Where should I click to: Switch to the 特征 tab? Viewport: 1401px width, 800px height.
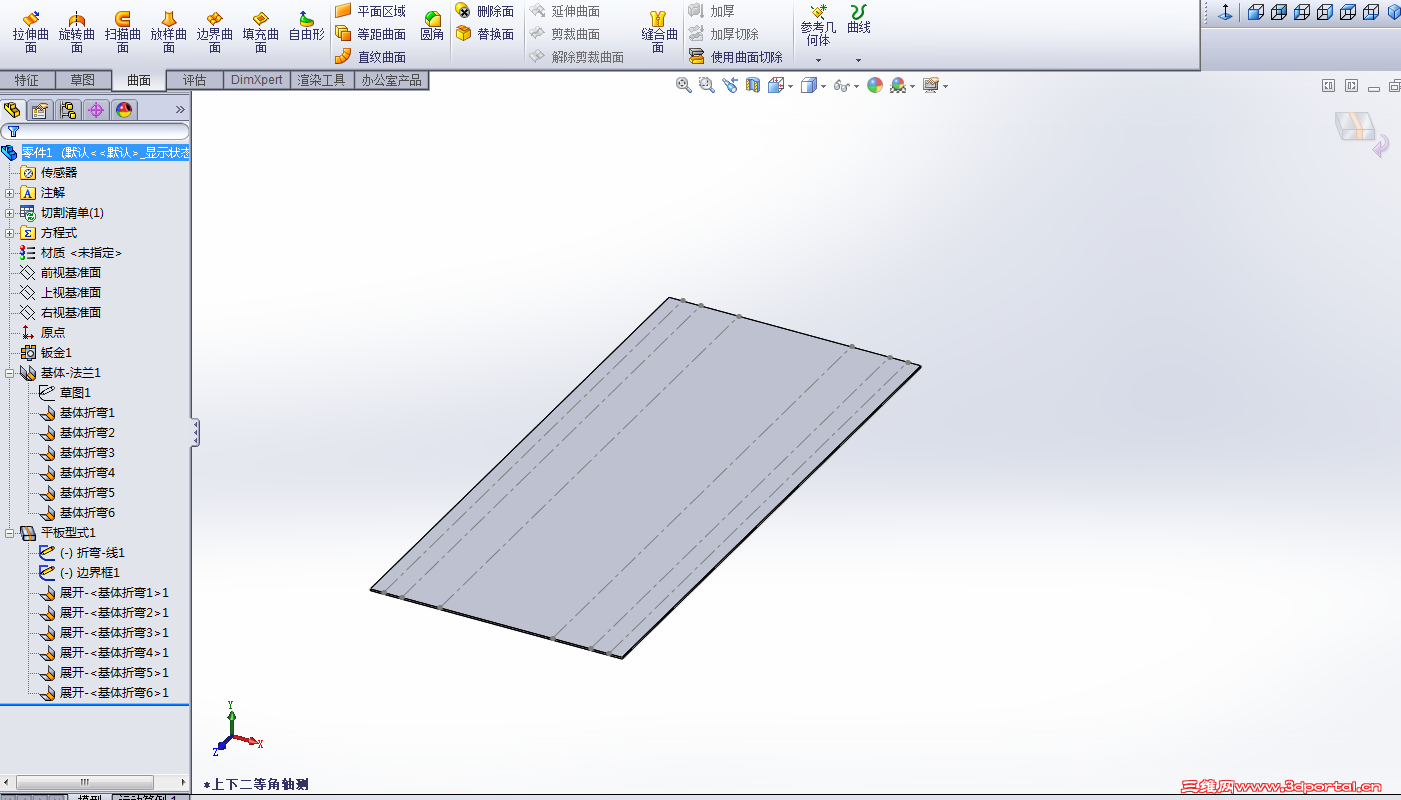point(27,80)
